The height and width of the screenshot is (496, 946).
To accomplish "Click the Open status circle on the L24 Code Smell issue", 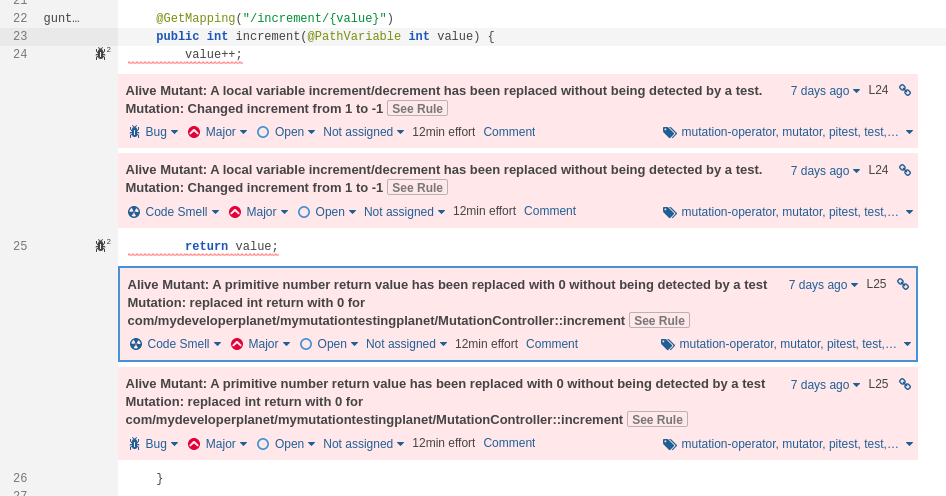I will tap(304, 212).
